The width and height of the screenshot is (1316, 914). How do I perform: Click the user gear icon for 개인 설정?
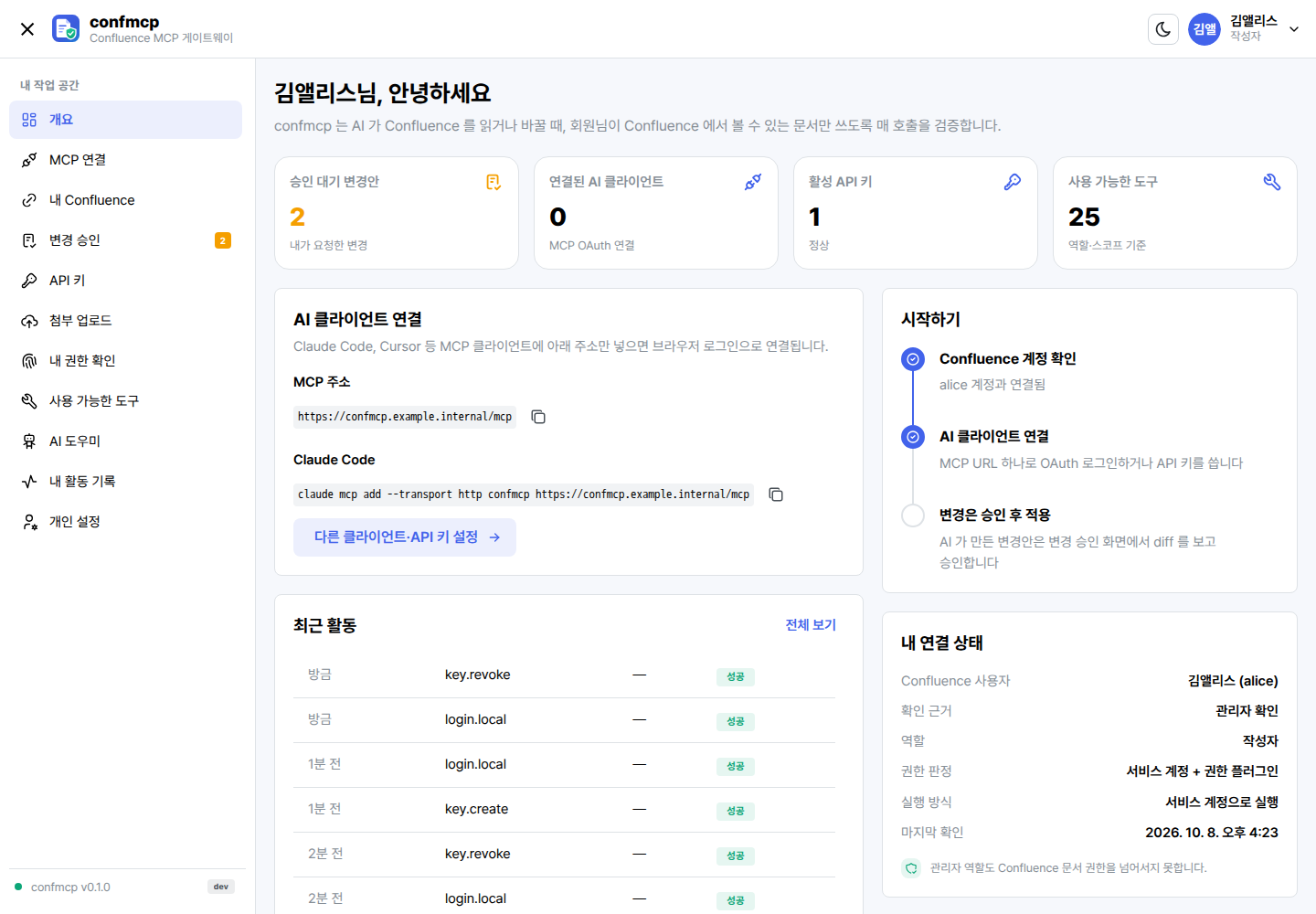point(29,522)
